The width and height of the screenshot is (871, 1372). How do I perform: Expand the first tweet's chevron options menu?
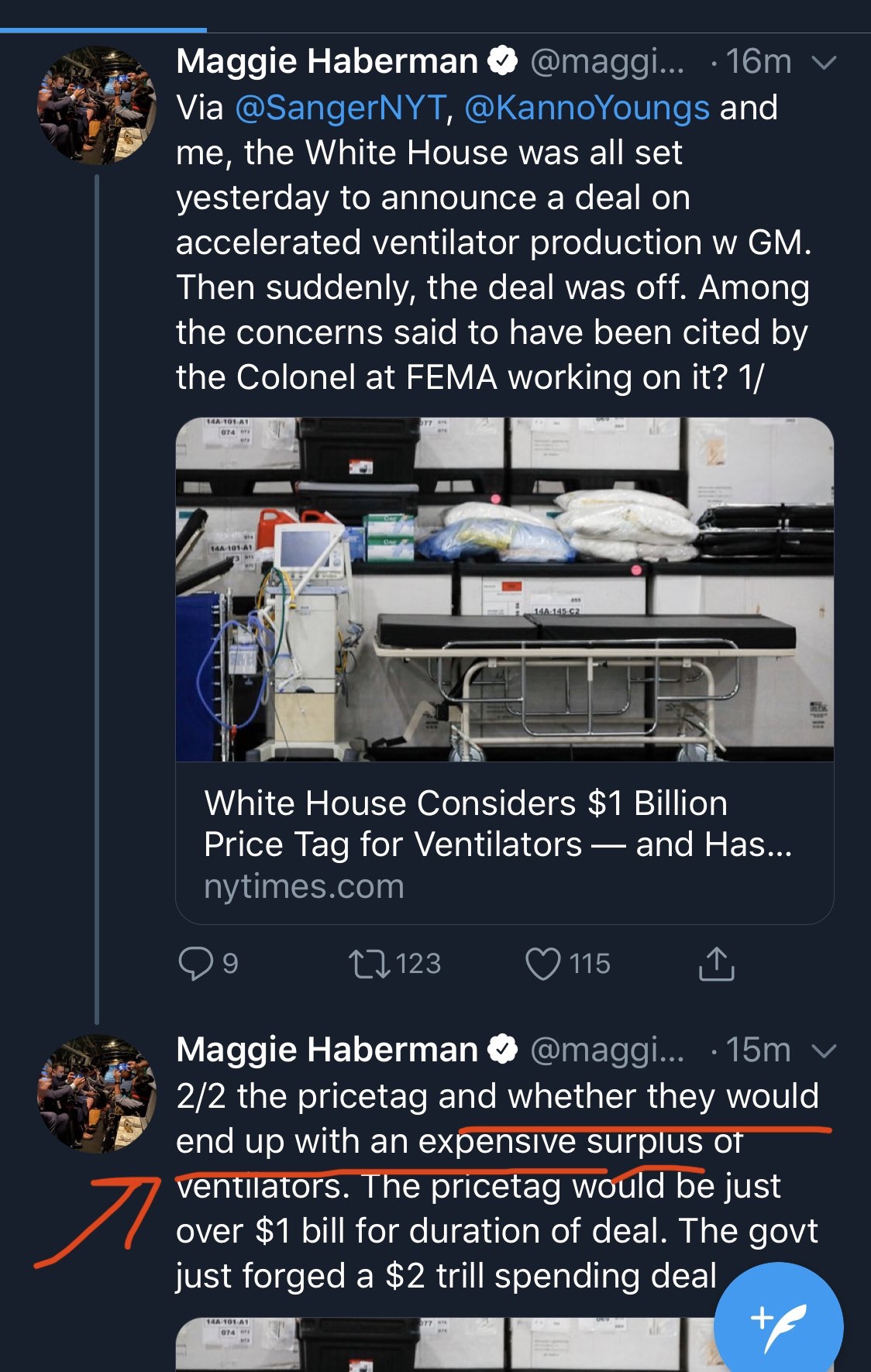825,62
